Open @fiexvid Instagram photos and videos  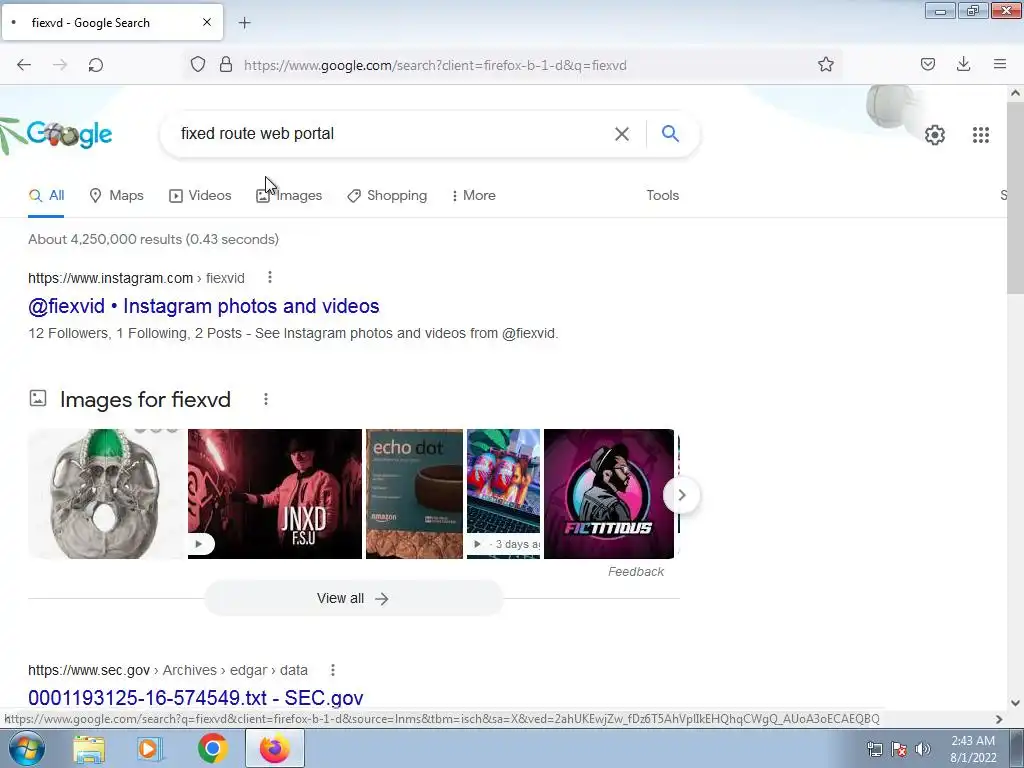(x=204, y=306)
